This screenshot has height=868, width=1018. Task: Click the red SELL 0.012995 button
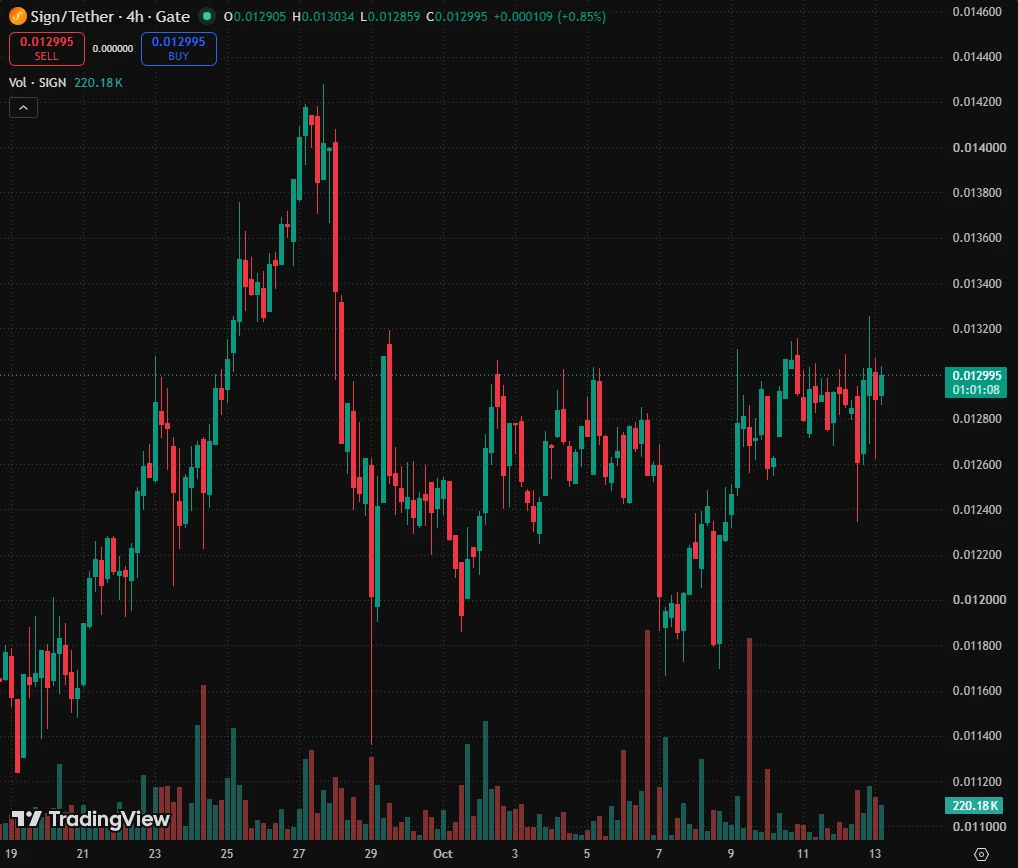pyautogui.click(x=47, y=49)
